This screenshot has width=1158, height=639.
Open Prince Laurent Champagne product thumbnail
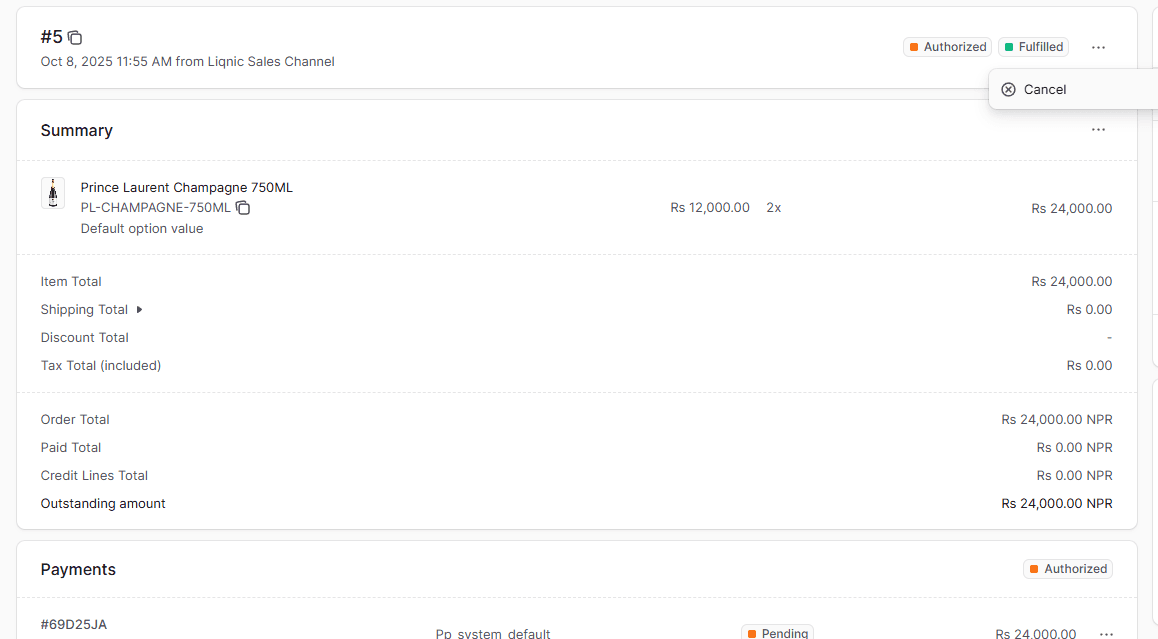52,194
